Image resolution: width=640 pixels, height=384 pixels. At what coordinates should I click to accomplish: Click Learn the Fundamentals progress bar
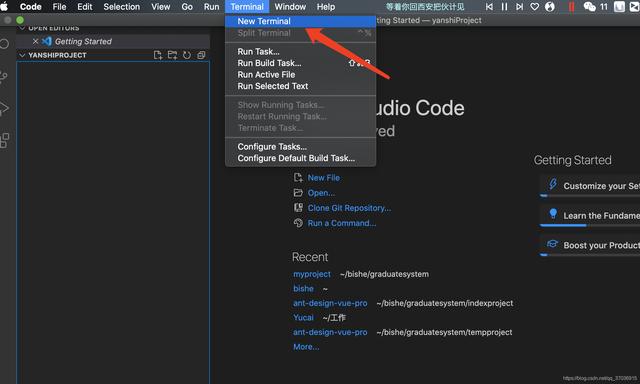(590, 225)
